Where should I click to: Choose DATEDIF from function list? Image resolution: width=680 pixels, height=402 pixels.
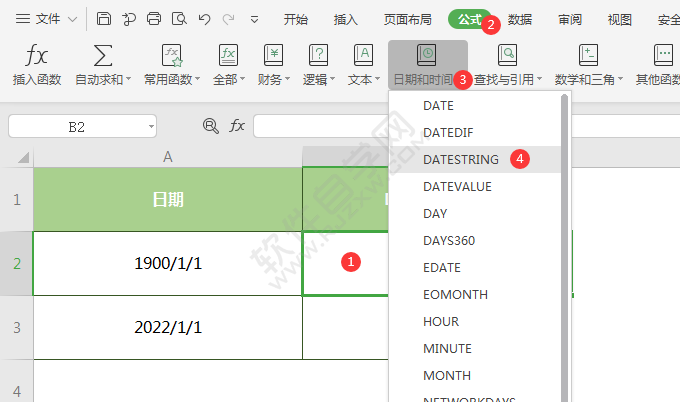475,132
